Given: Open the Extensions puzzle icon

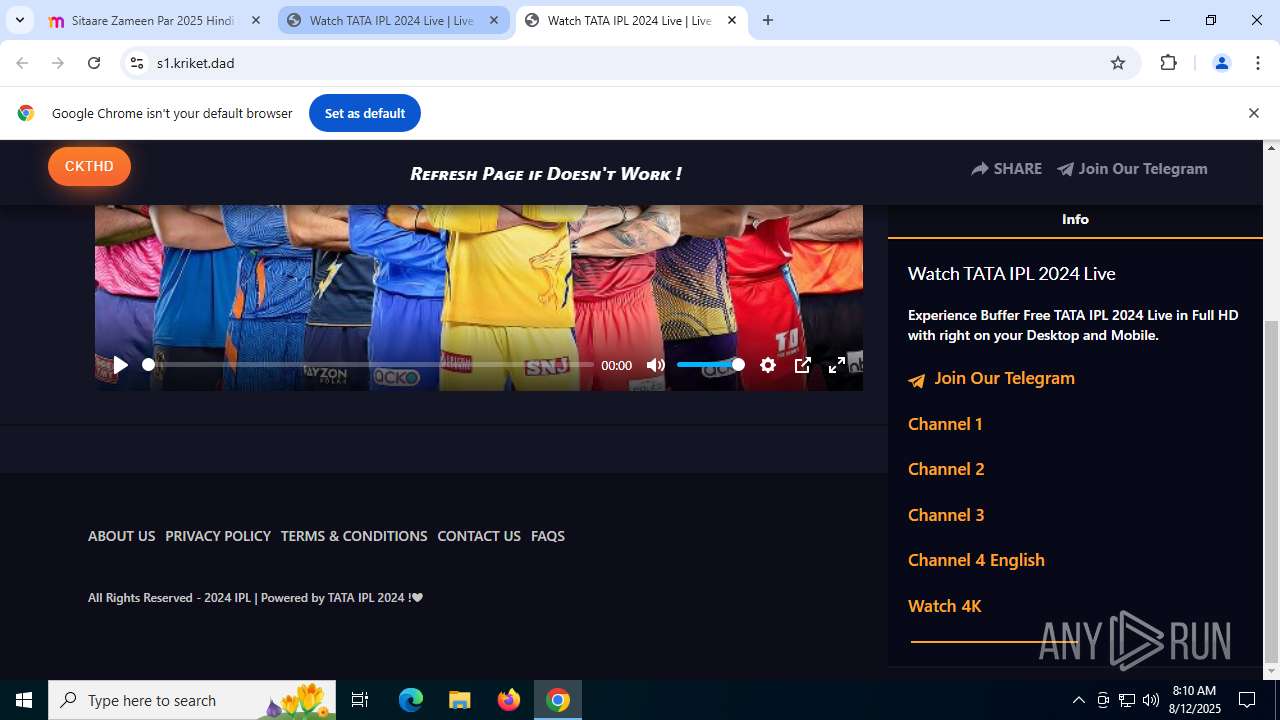Looking at the screenshot, I should pyautogui.click(x=1168, y=63).
